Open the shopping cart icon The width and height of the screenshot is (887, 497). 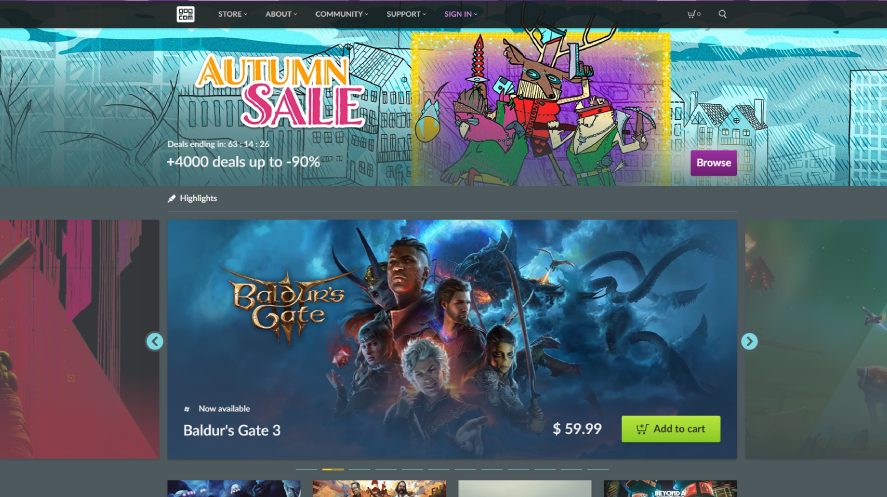pyautogui.click(x=694, y=14)
